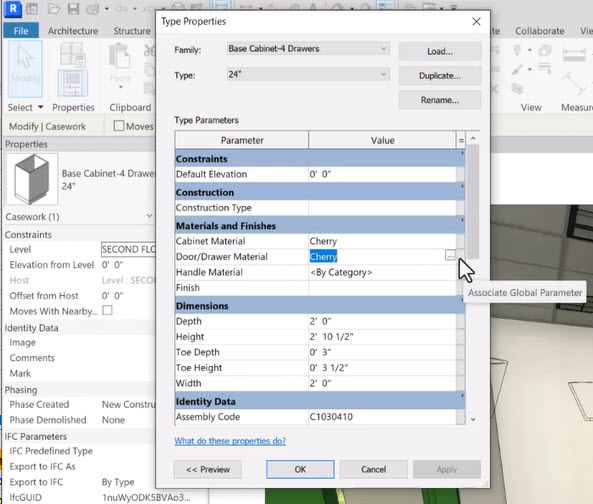Image resolution: width=593 pixels, height=504 pixels.
Task: Select the Modify arrow tool in ribbon
Action: click(25, 68)
